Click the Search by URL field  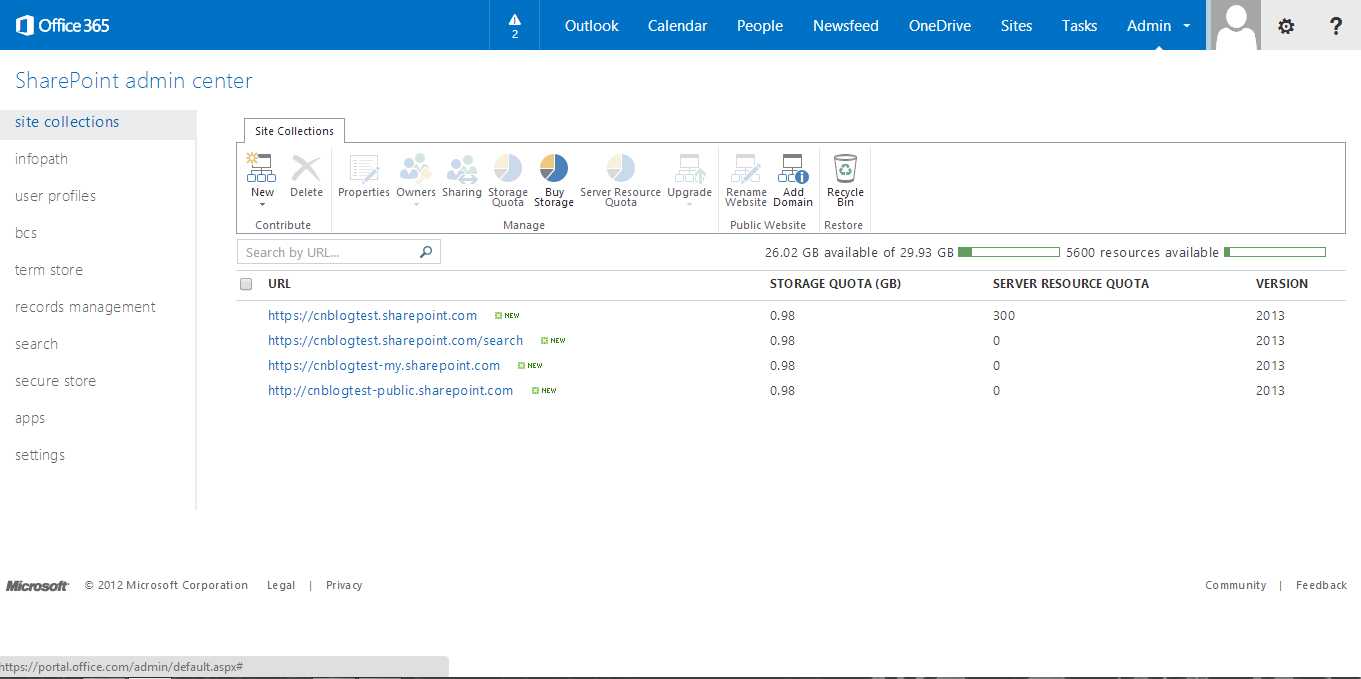[x=328, y=252]
